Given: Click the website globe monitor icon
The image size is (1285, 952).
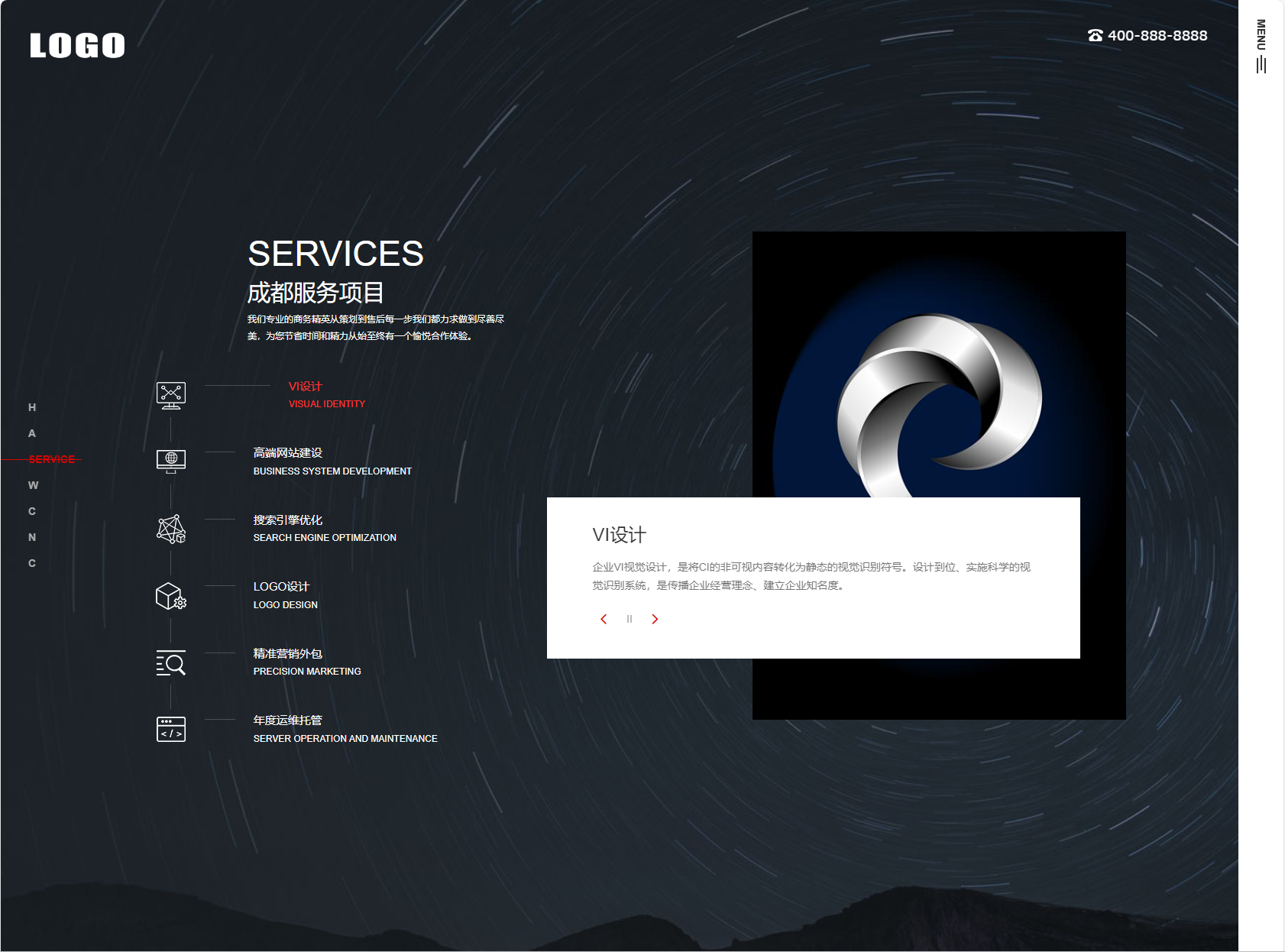Looking at the screenshot, I should click(x=171, y=461).
